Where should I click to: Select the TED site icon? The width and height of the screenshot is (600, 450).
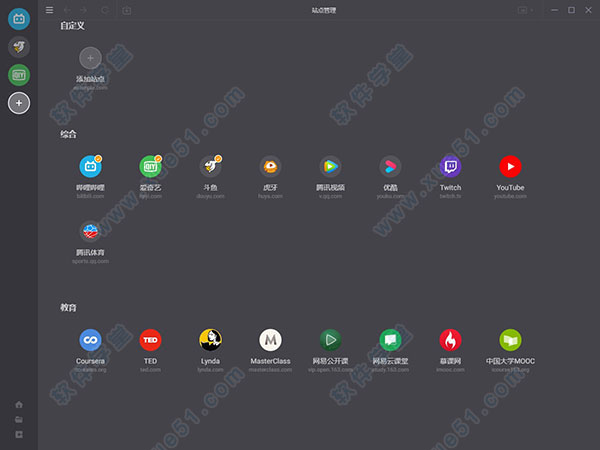point(150,340)
